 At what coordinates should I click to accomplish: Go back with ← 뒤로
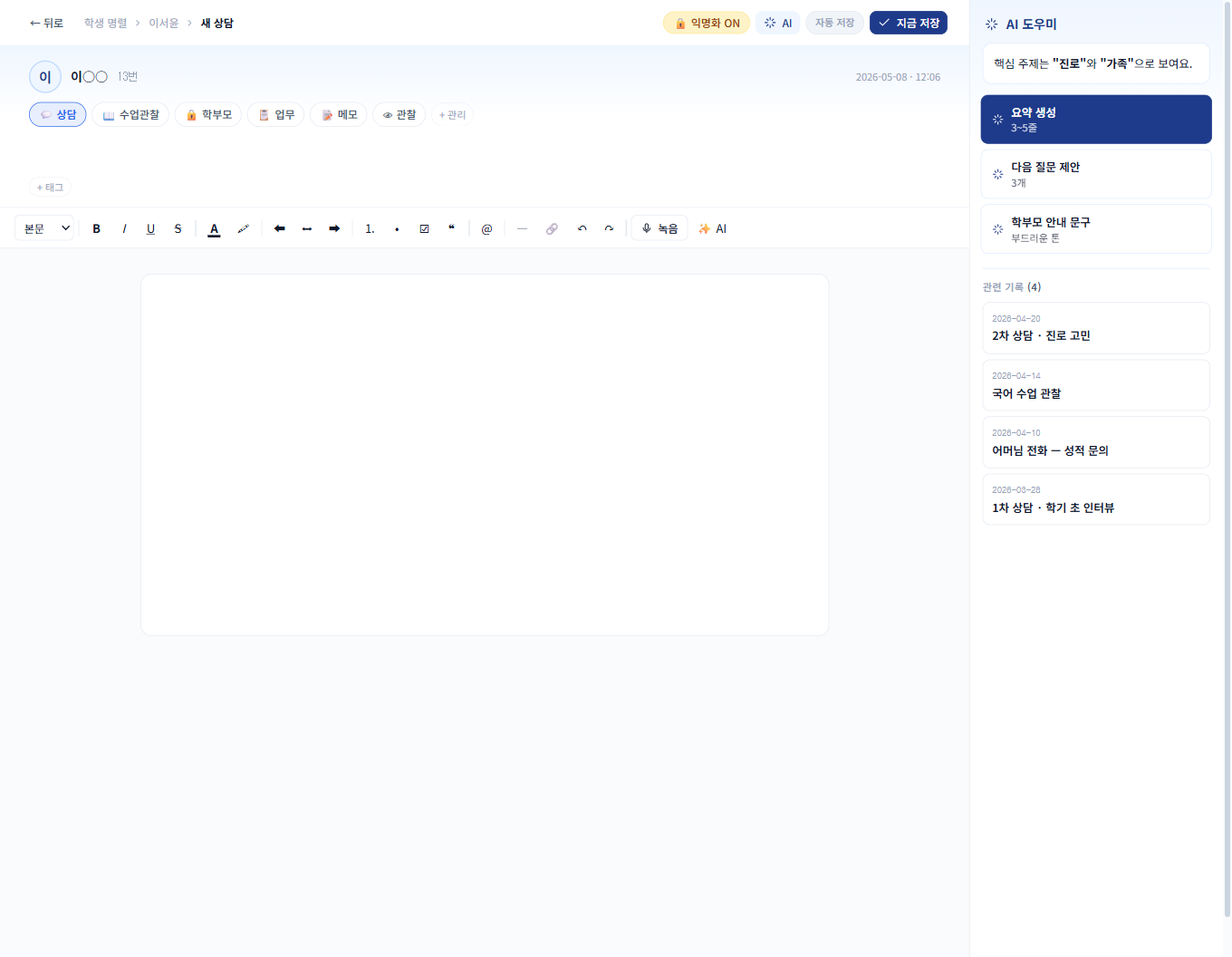[46, 23]
